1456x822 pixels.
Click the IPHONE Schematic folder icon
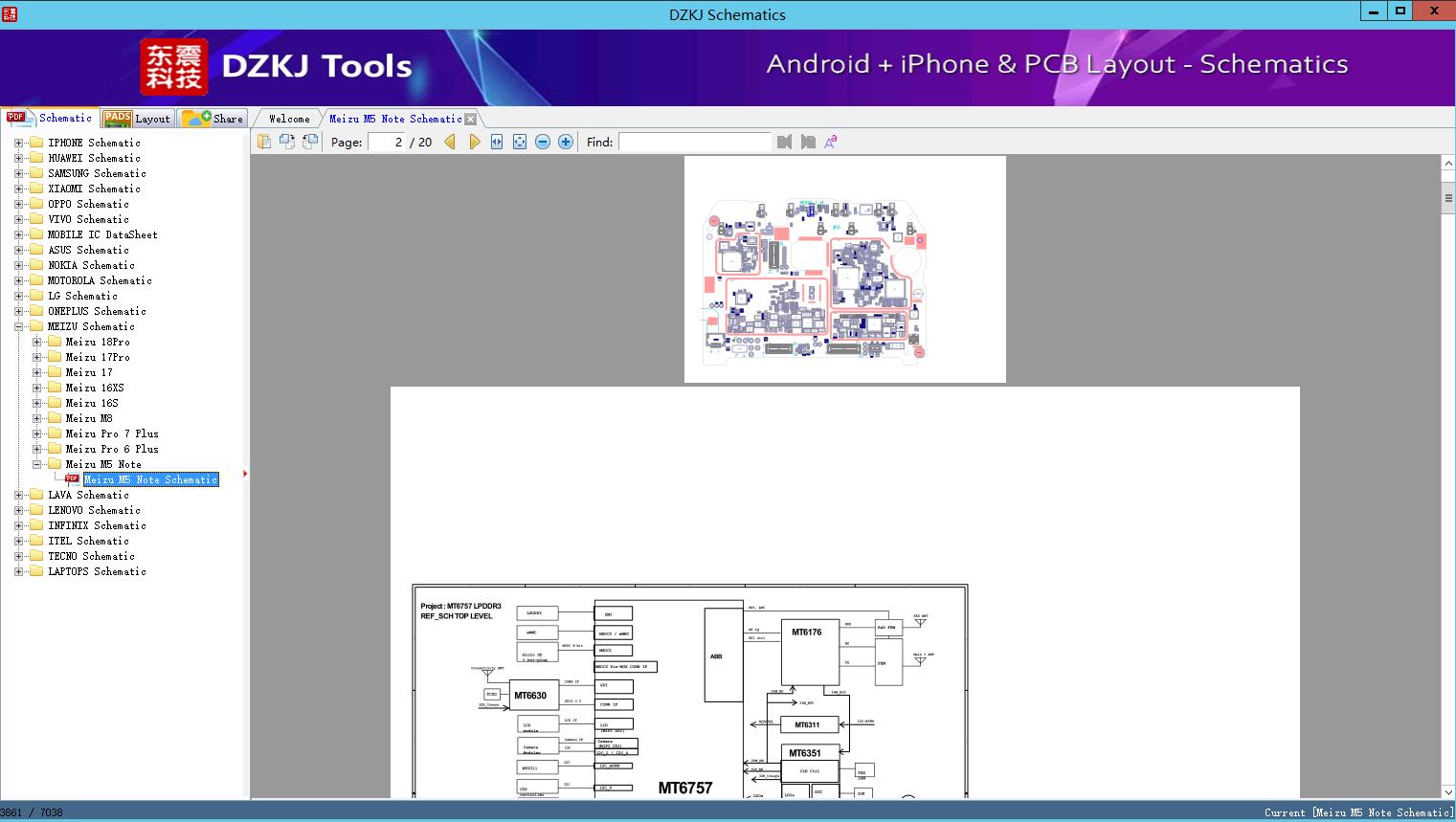tap(36, 143)
